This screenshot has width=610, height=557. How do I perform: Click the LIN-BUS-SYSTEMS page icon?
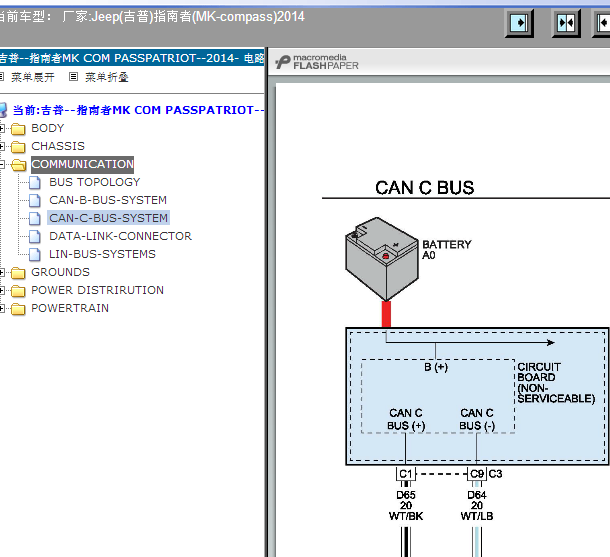(x=35, y=254)
